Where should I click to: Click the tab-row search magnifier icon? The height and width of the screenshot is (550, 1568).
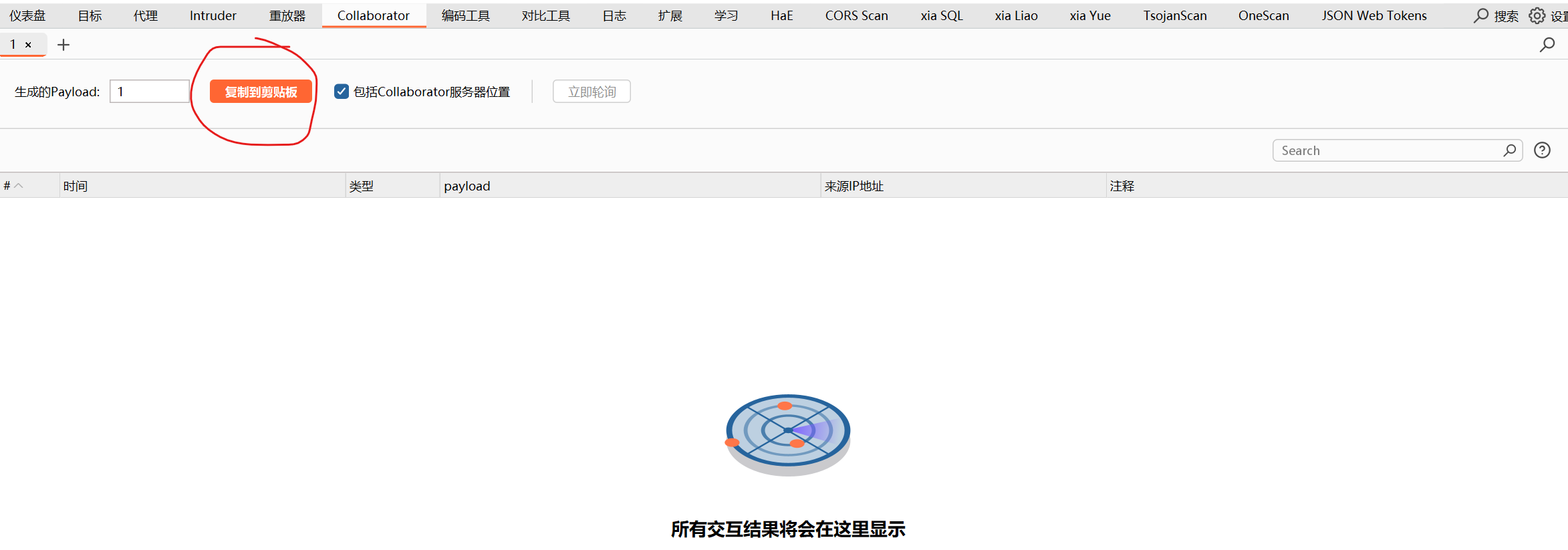[1547, 45]
